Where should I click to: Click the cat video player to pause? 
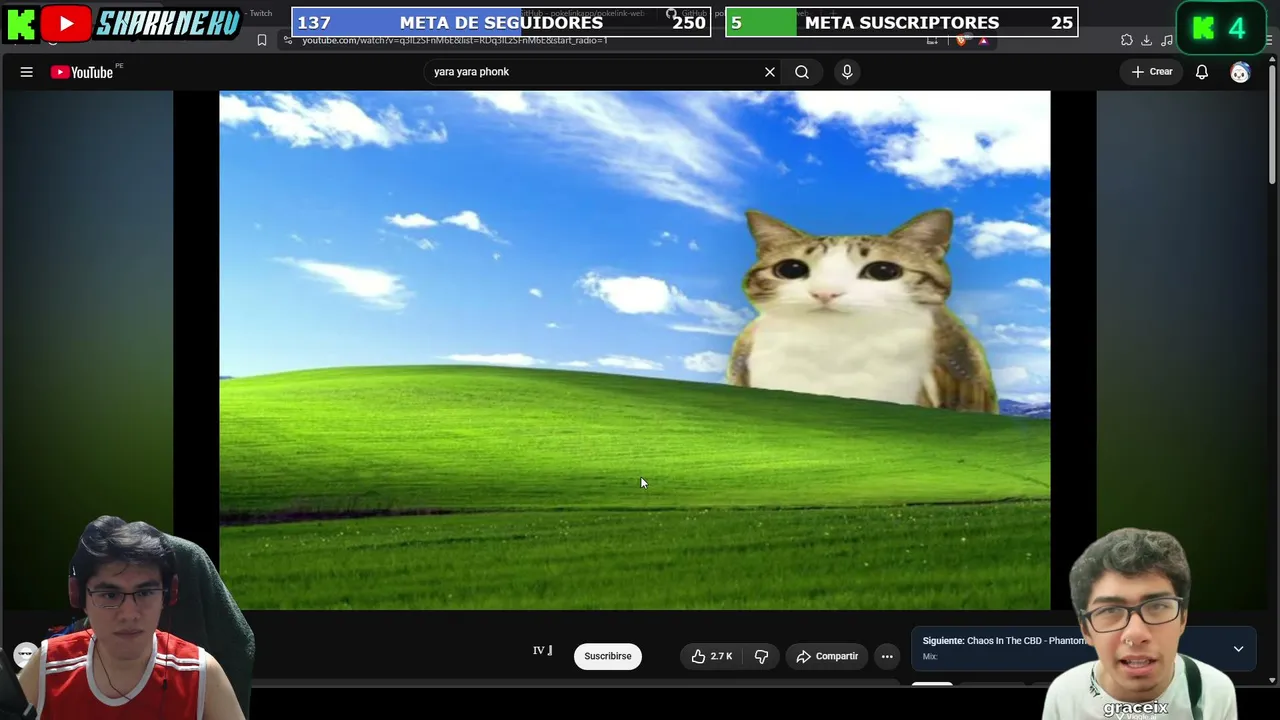click(x=635, y=350)
